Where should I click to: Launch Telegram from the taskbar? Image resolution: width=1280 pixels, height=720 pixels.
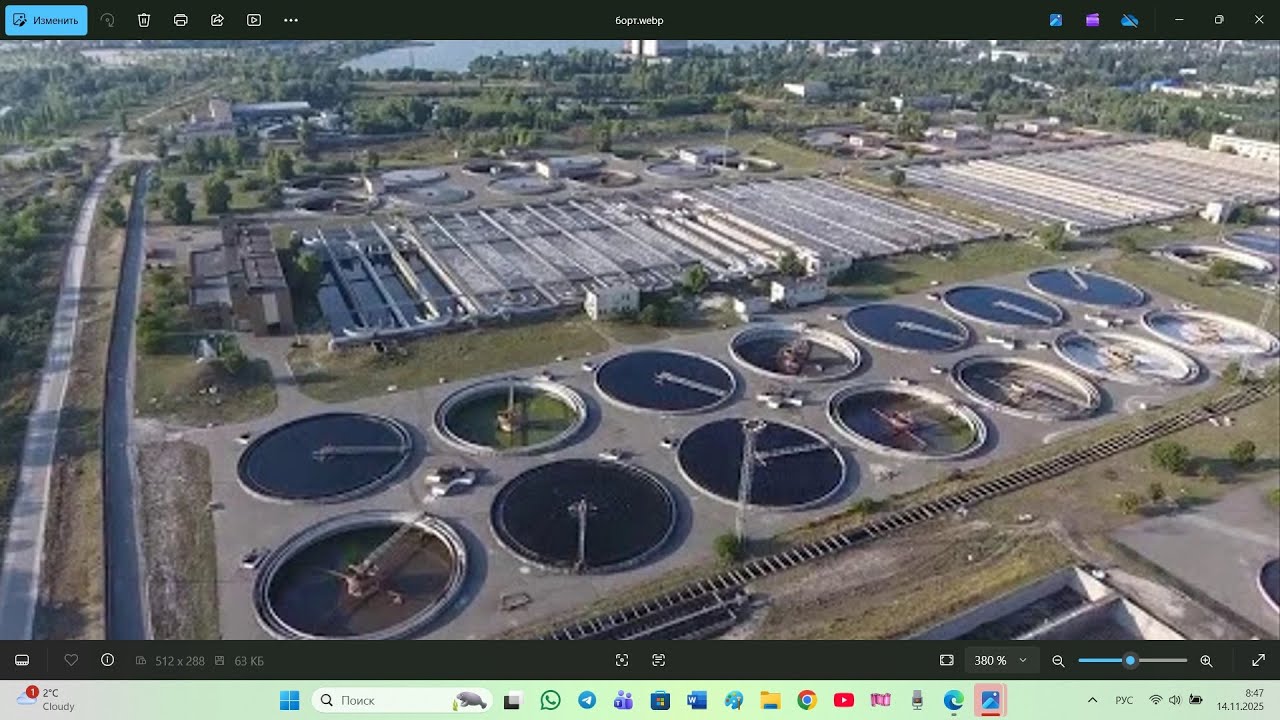(x=587, y=700)
